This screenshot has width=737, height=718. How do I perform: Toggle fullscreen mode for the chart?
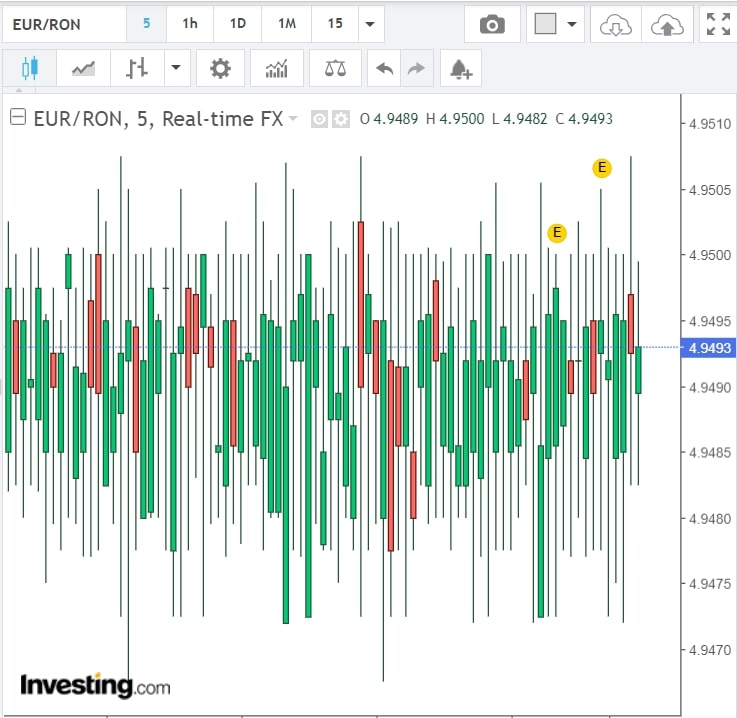pos(717,24)
